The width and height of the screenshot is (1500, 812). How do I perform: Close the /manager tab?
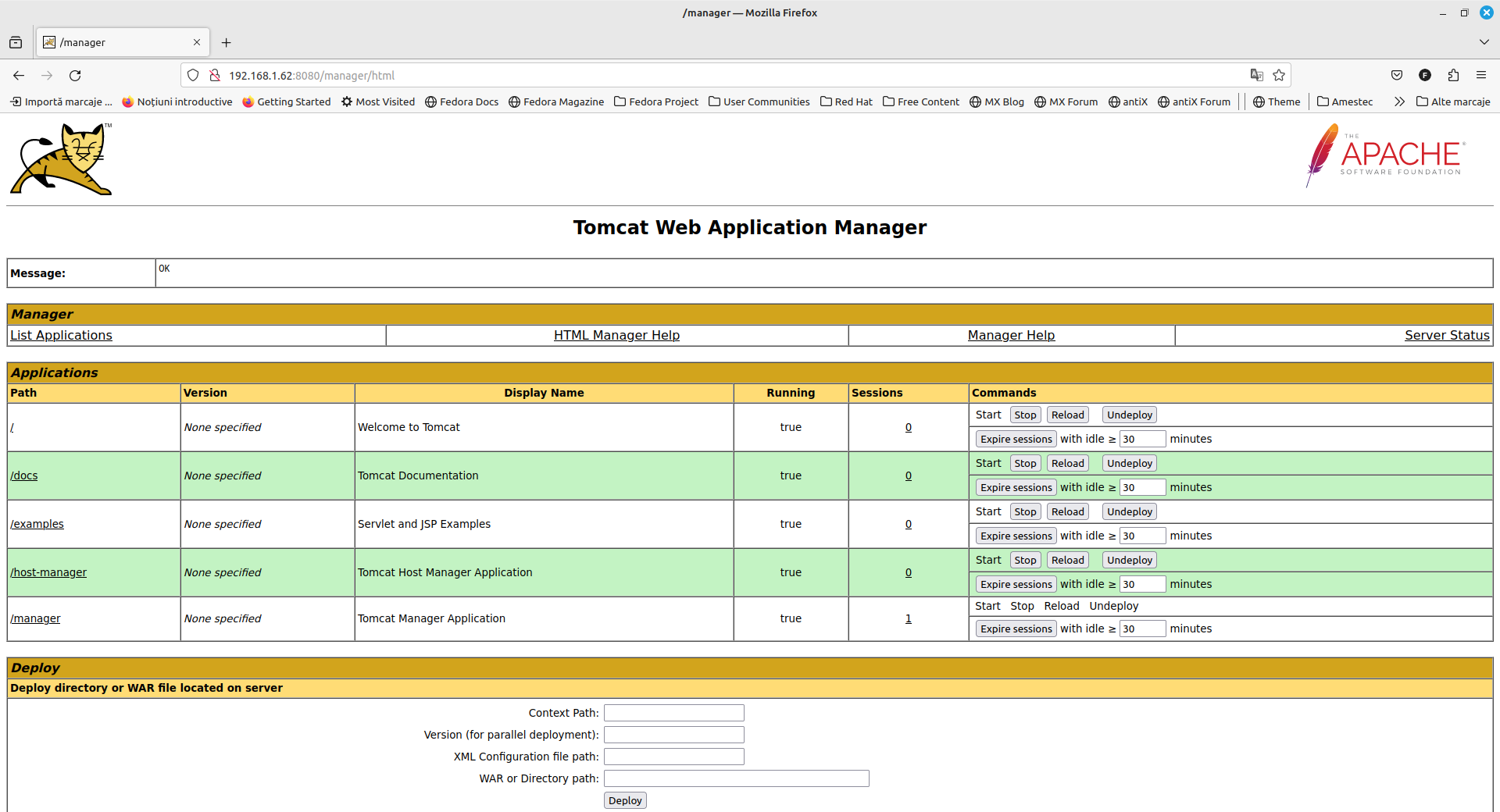point(197,42)
